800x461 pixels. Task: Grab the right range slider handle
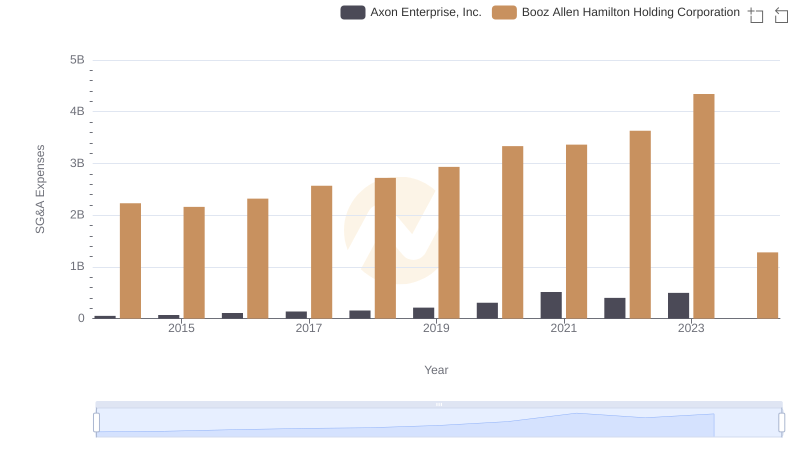781,422
